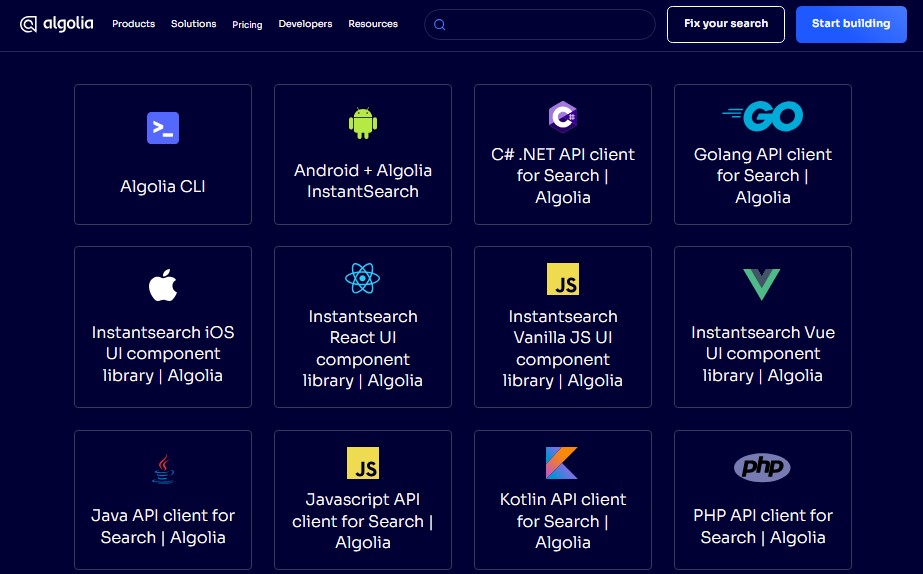Open Instantsearch Vanilla JS UI library text
This screenshot has height=574, width=923.
[x=563, y=349]
